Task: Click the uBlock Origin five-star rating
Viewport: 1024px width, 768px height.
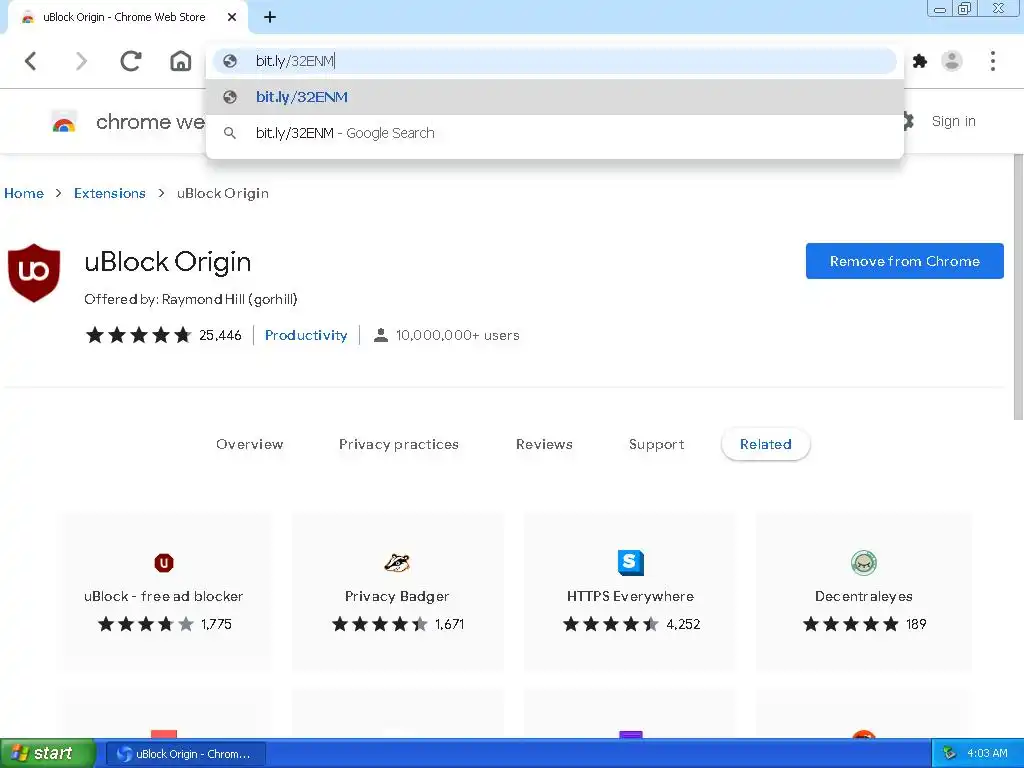Action: coord(138,336)
